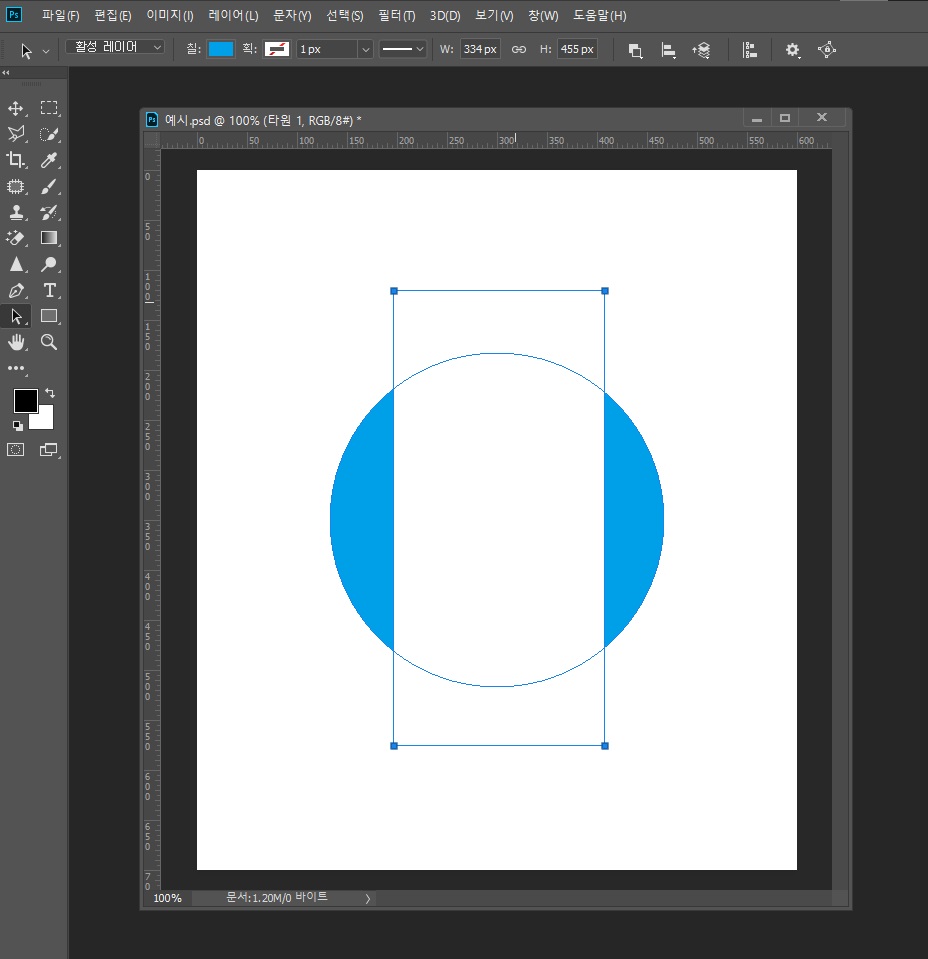Open the stroke line style dropdown
This screenshot has width=928, height=959.
[402, 49]
